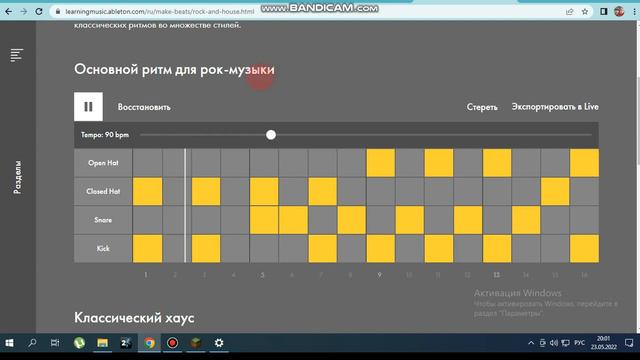Go back in the browser
640x360 pixels.
[x=9, y=12]
